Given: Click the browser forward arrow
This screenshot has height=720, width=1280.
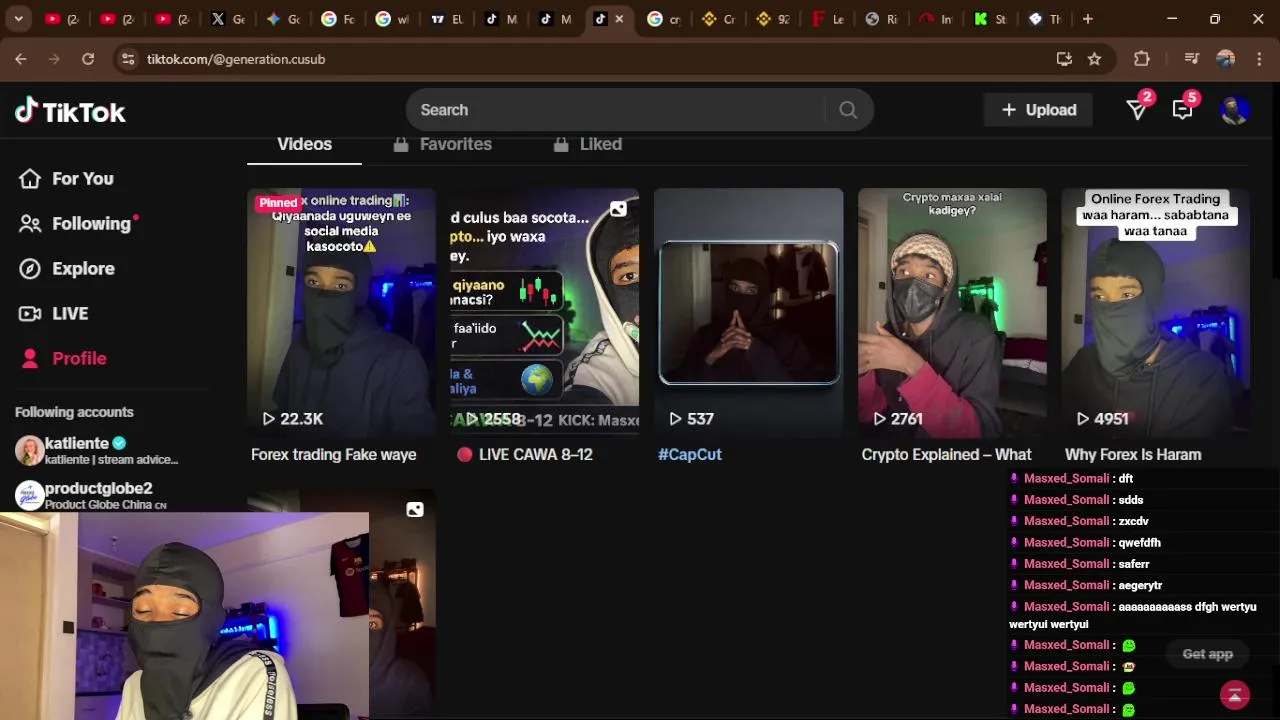Looking at the screenshot, I should pyautogui.click(x=54, y=59).
